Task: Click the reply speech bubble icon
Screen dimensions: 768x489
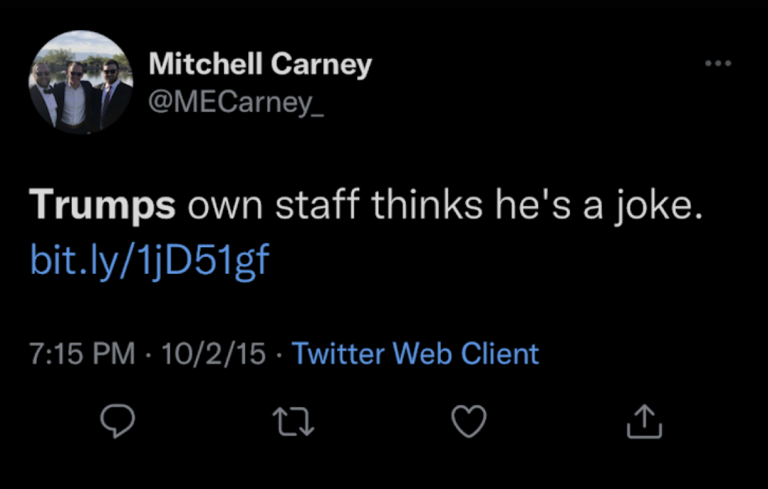Action: pos(118,422)
